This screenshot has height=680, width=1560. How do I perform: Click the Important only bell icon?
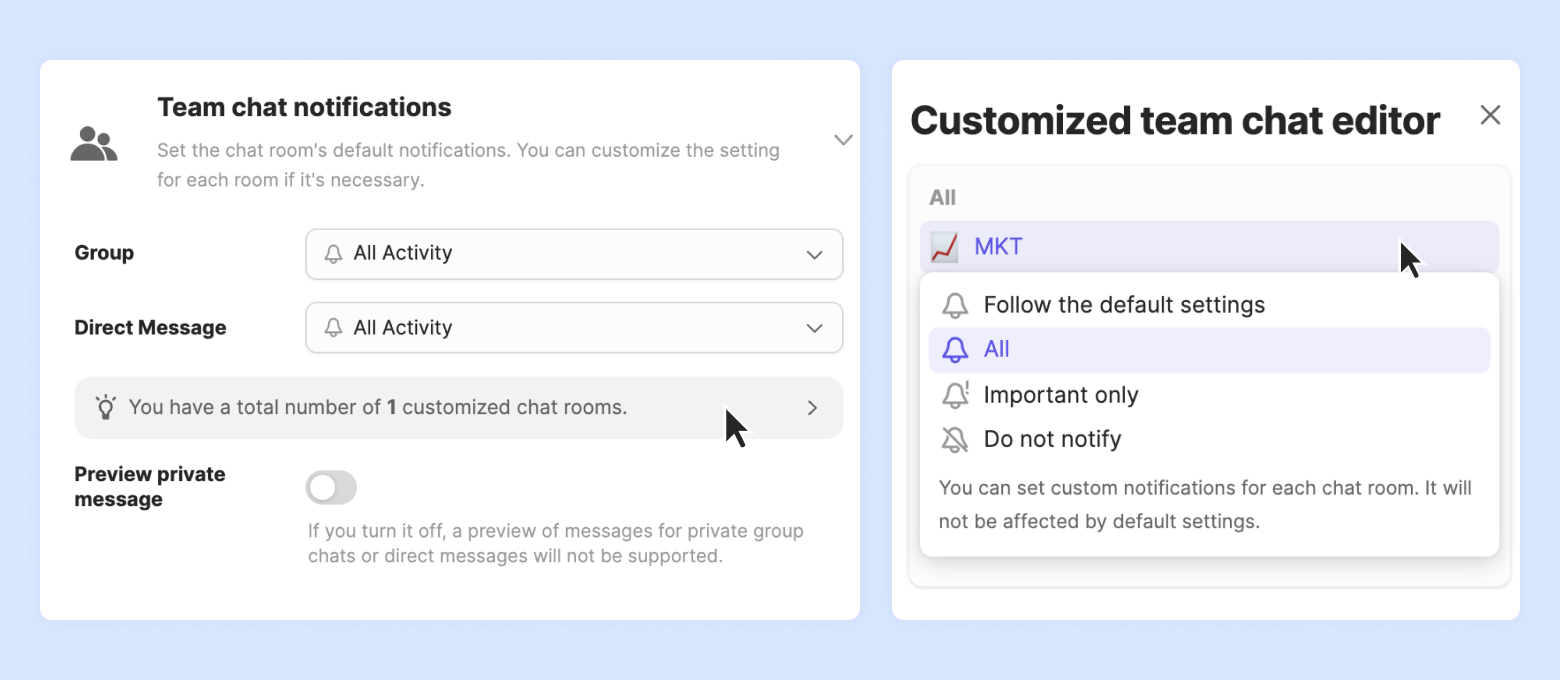[956, 395]
